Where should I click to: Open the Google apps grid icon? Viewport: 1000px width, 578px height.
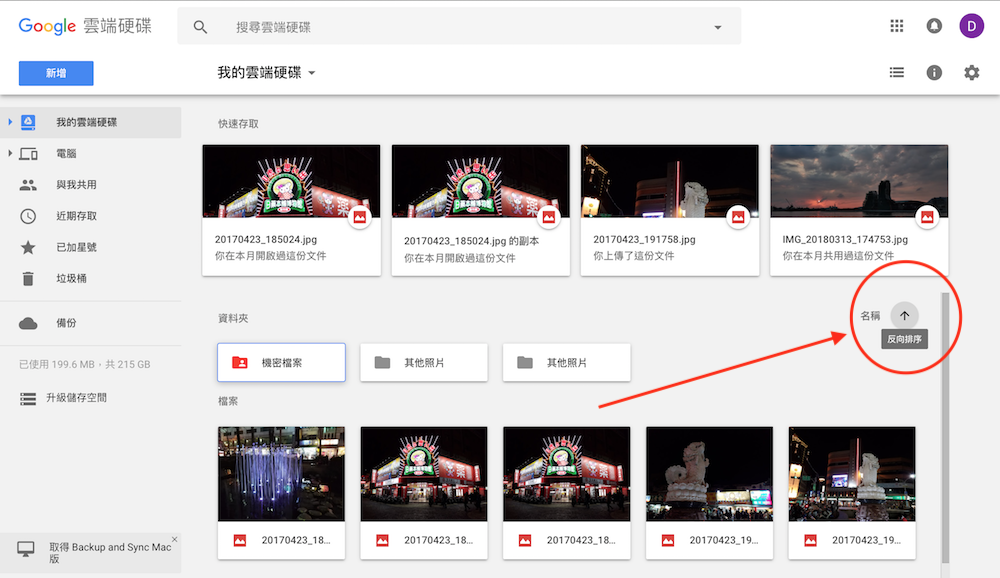[897, 25]
